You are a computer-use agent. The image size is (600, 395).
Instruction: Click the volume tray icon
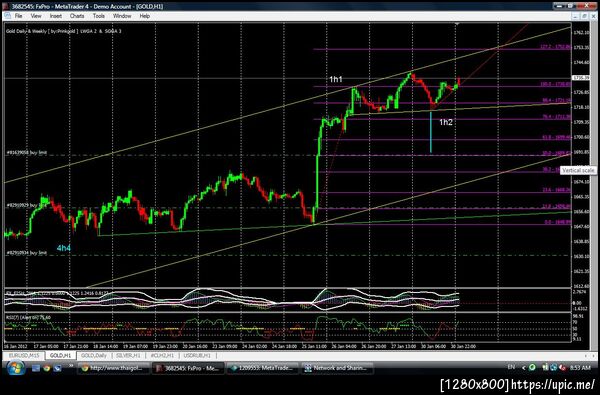point(562,368)
